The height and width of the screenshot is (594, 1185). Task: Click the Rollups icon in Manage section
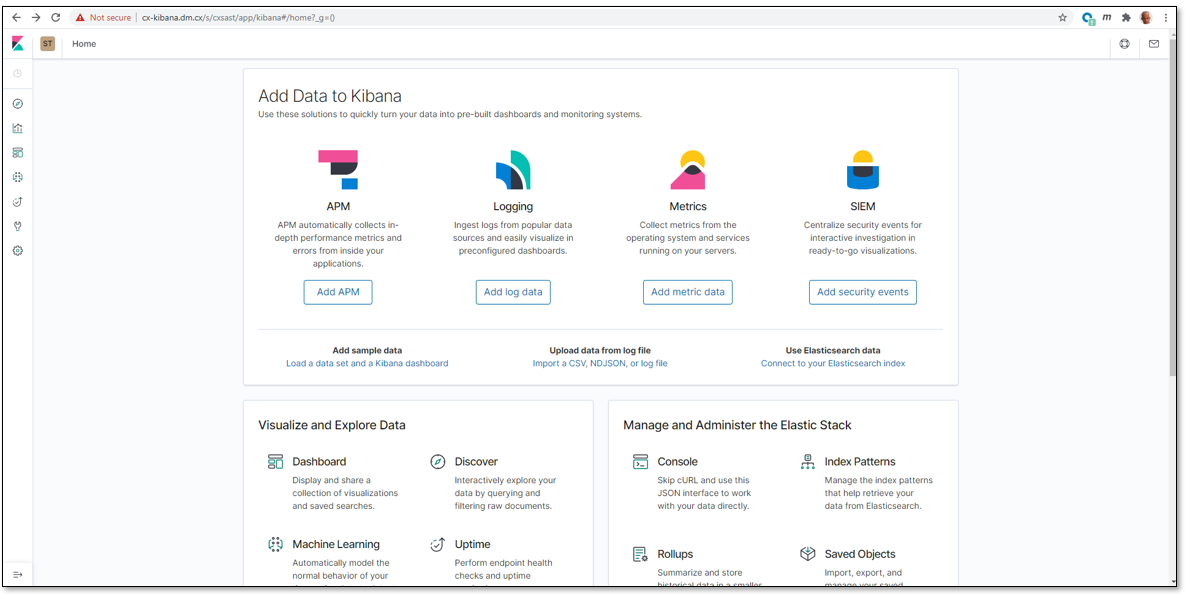(640, 554)
